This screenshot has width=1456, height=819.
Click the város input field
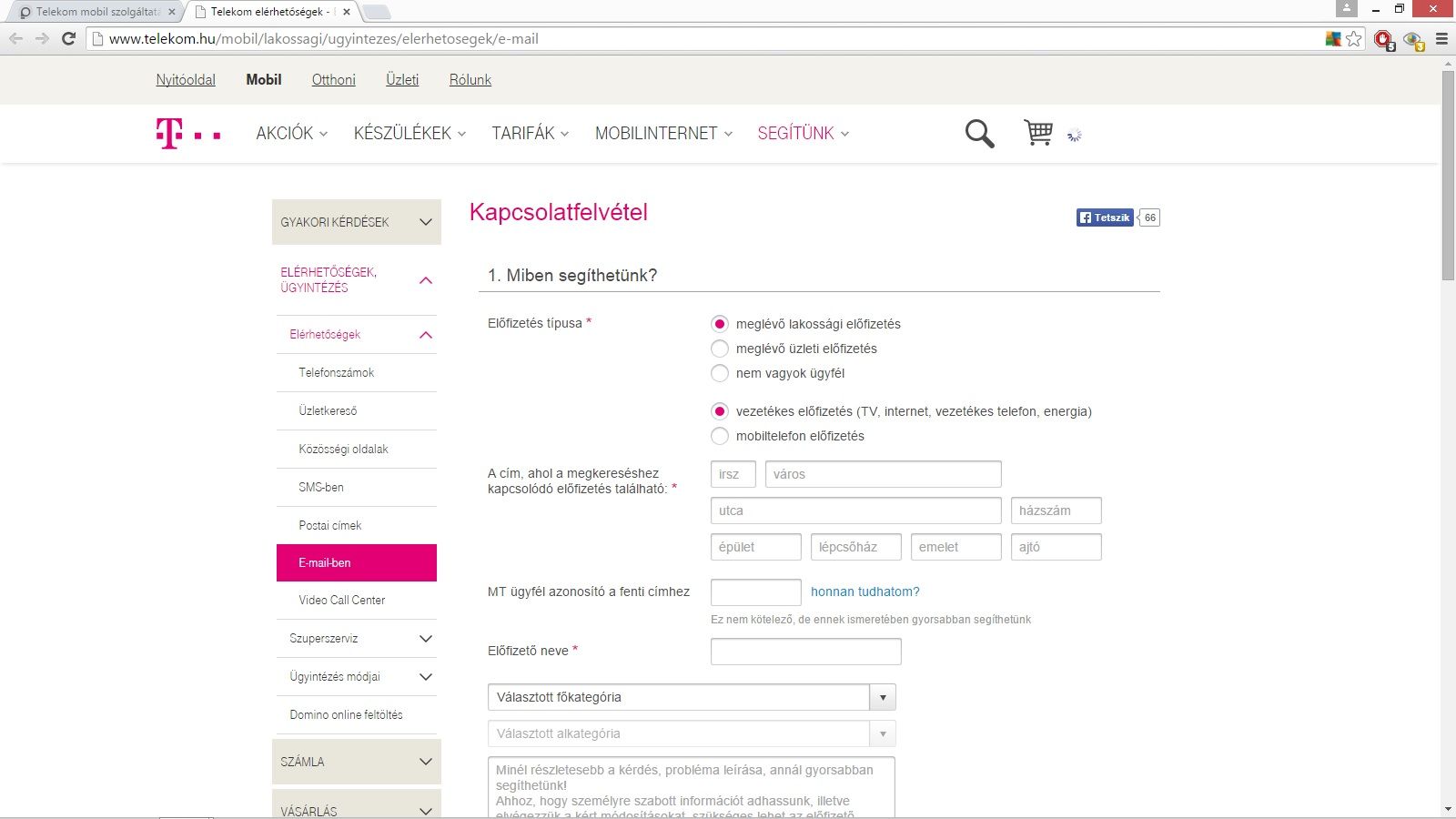[884, 474]
